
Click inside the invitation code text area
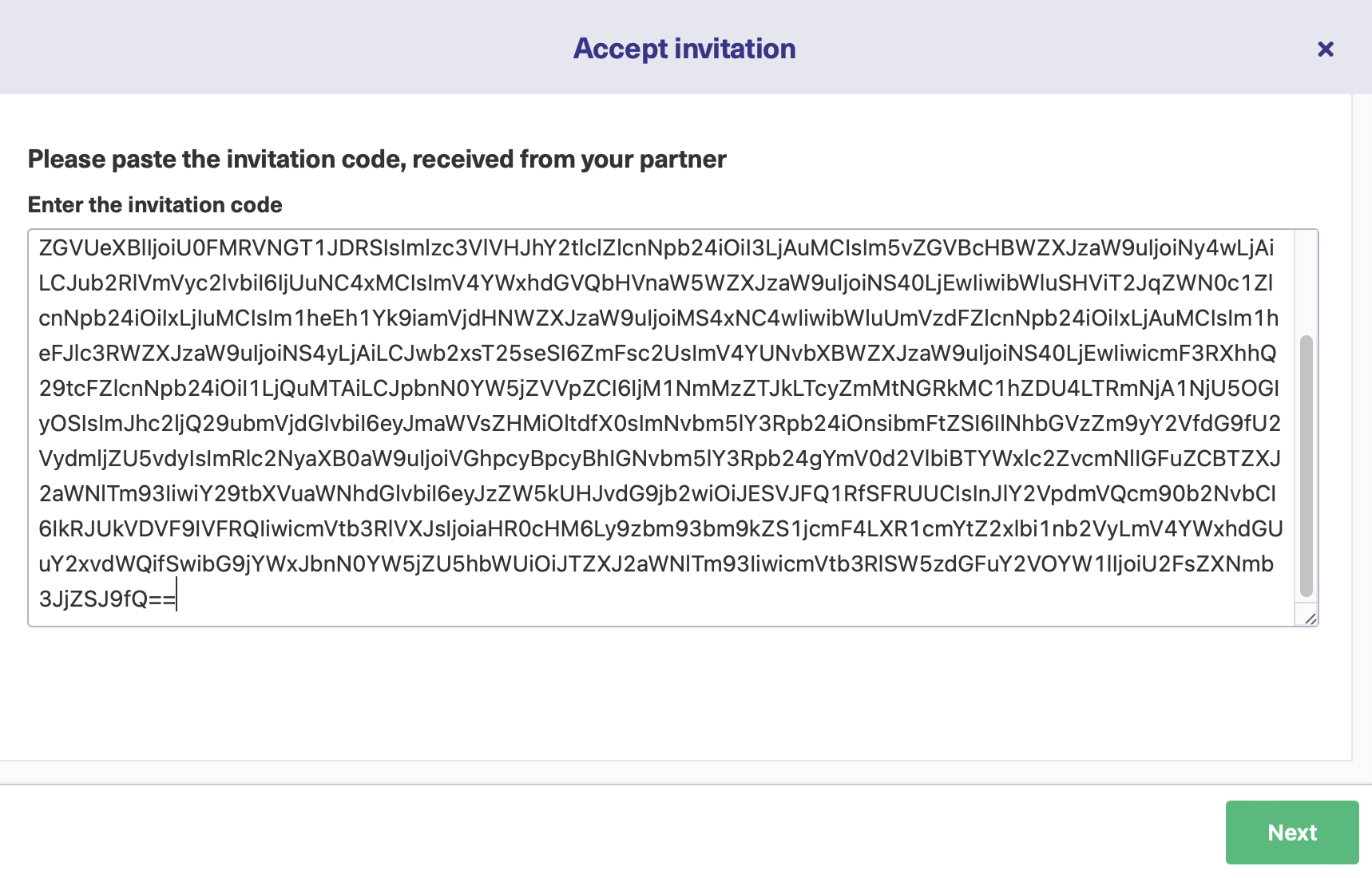point(672,428)
